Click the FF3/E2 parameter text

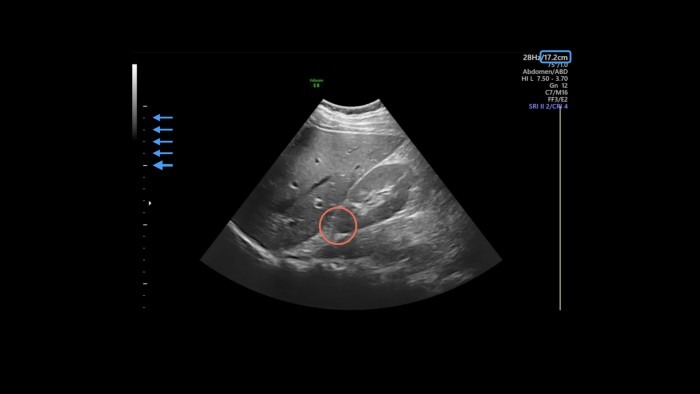(x=558, y=100)
